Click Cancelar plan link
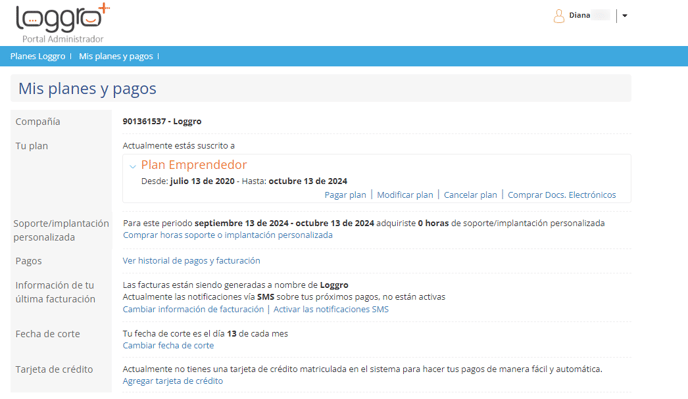The width and height of the screenshot is (688, 399). 470,195
